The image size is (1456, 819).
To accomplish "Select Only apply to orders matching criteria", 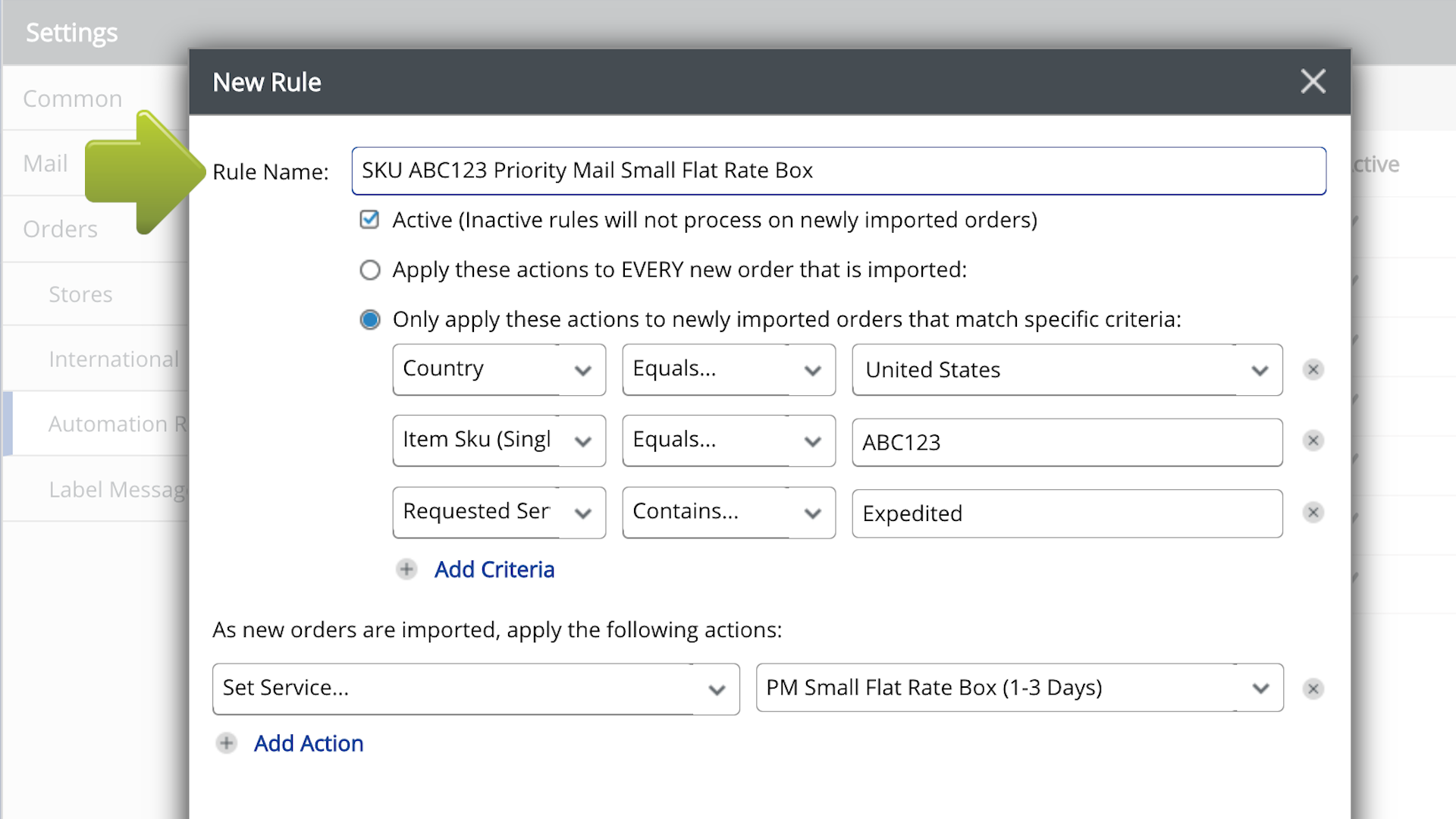I will pos(370,319).
